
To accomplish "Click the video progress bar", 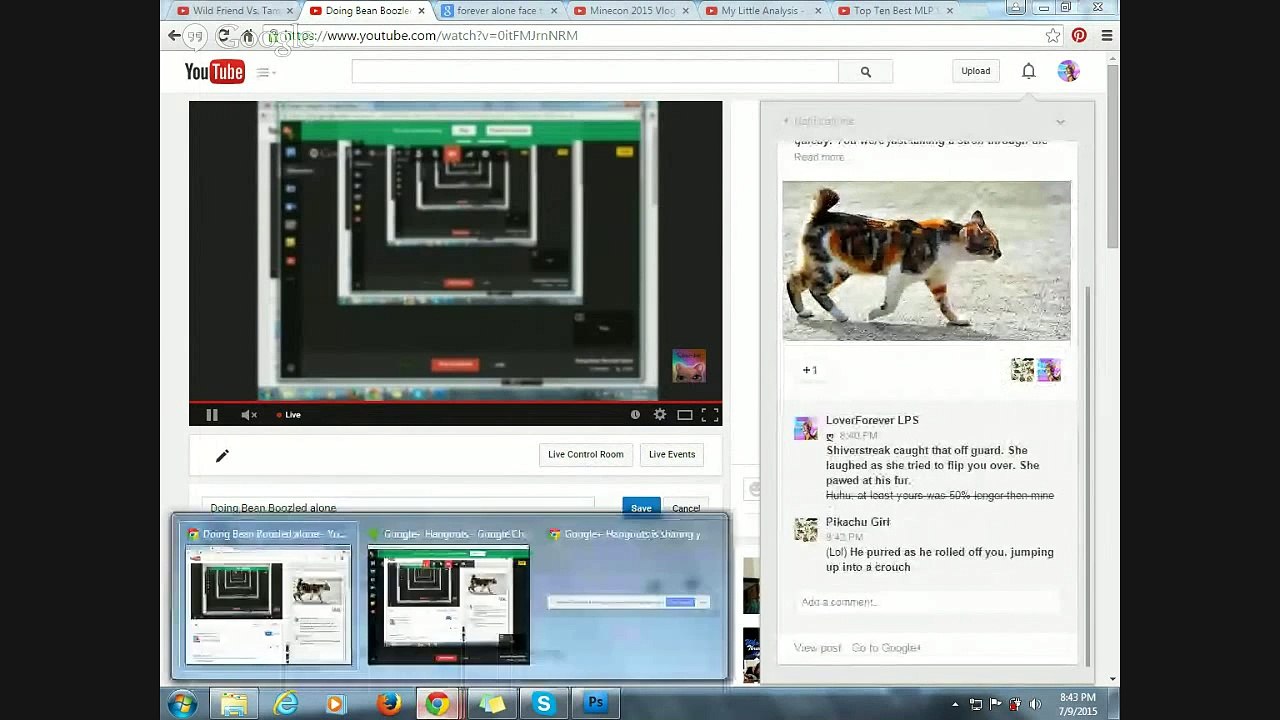I will pos(455,402).
